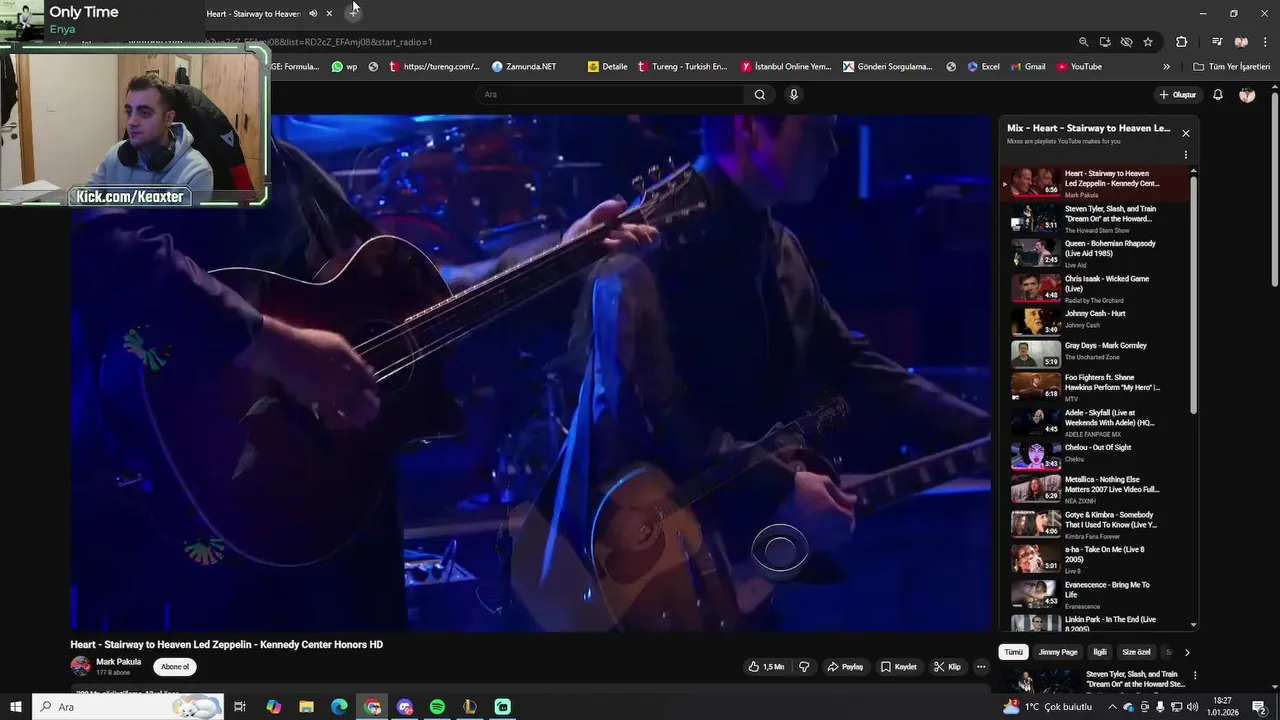
Task: Close the Mix playlist panel
Action: (1186, 133)
